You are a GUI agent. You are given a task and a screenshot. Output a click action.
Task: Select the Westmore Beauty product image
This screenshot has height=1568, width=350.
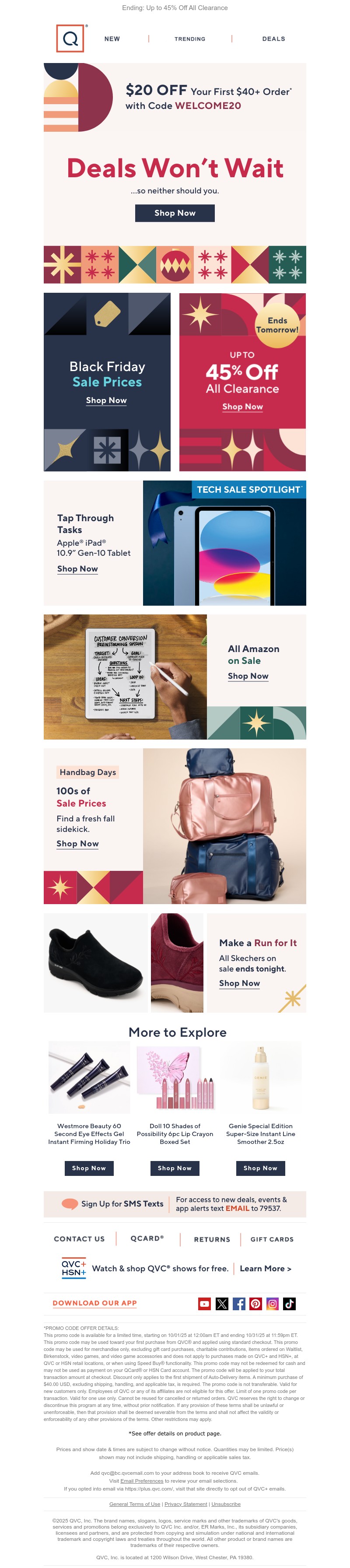(89, 1077)
